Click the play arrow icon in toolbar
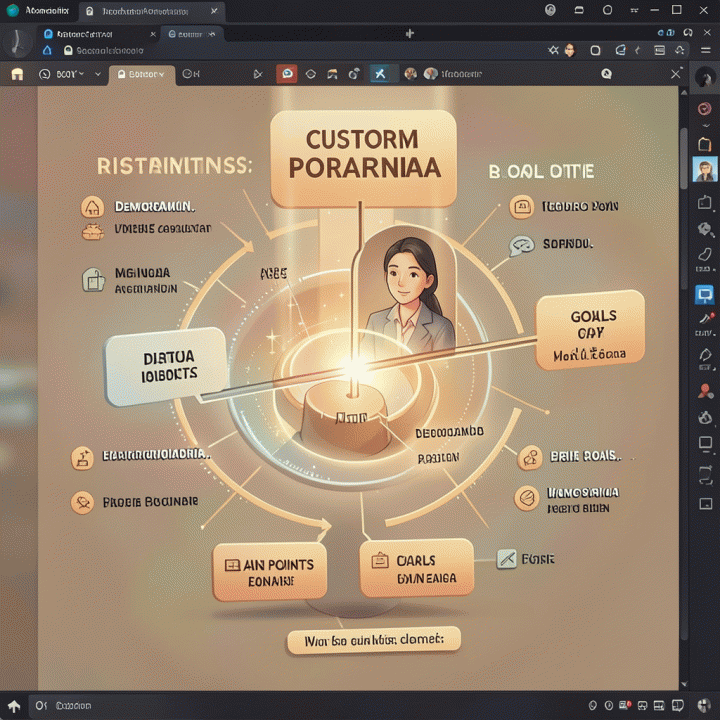The width and height of the screenshot is (720, 720). [258, 74]
